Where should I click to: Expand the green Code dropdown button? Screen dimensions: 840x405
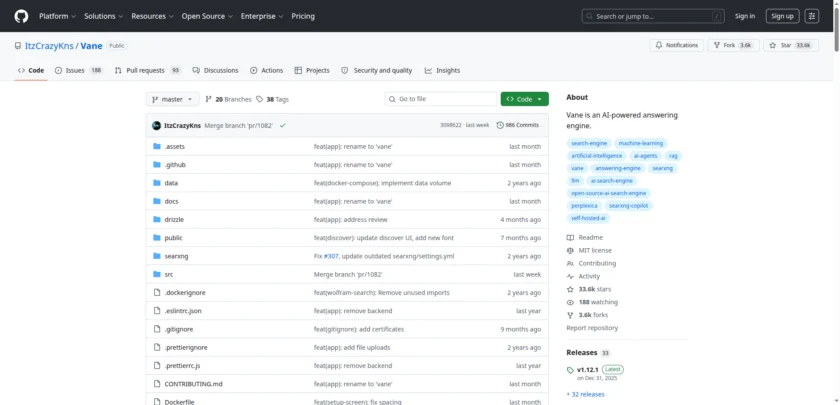(525, 99)
